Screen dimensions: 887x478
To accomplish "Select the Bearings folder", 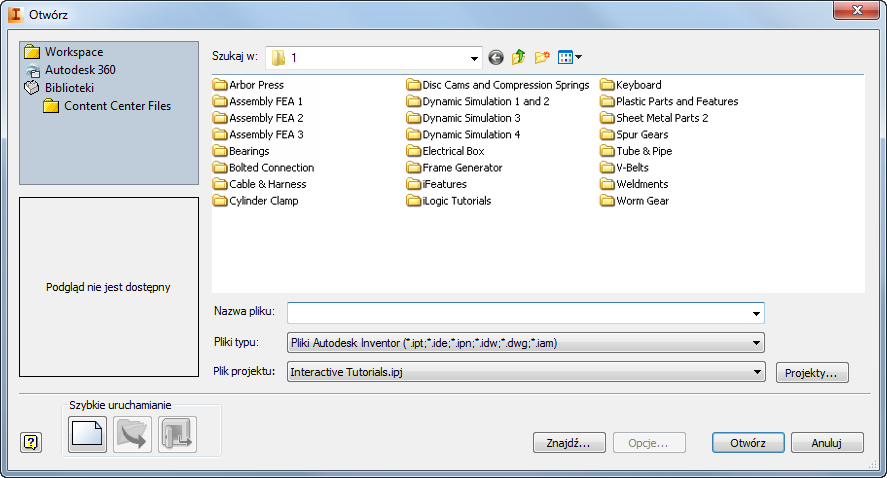I will 241,151.
